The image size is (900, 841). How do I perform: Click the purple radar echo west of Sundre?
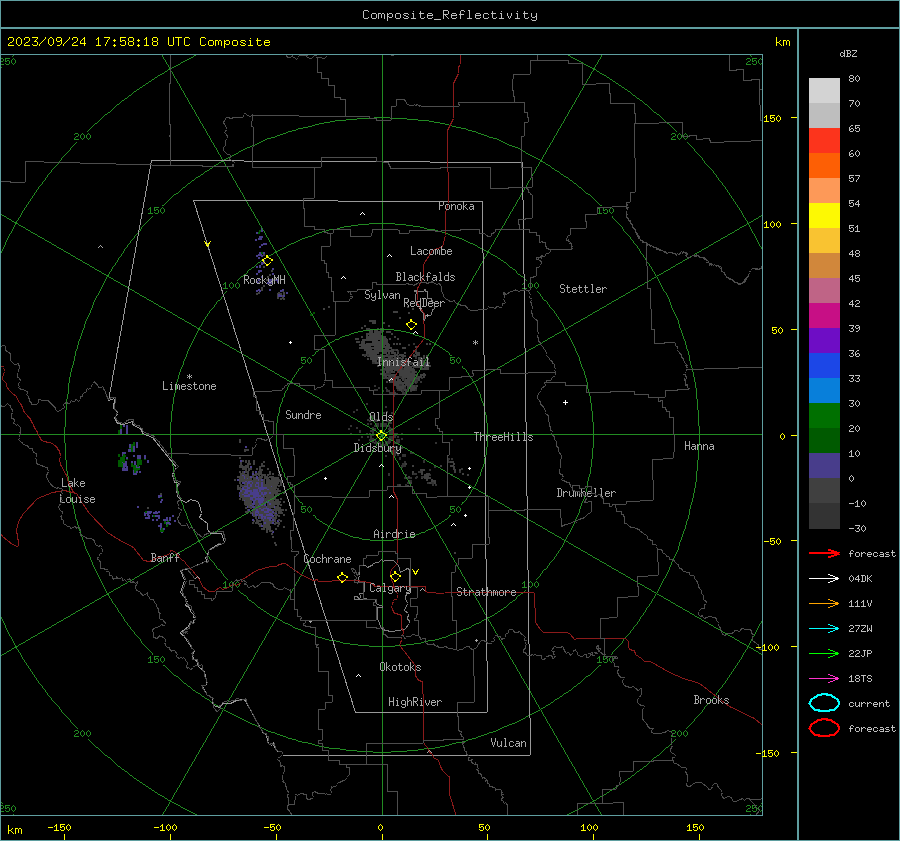tap(260, 495)
